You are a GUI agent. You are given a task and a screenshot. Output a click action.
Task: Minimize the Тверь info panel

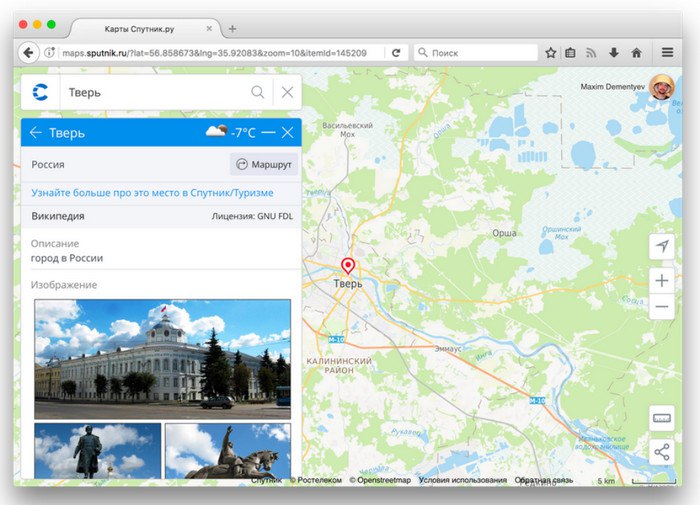268,132
